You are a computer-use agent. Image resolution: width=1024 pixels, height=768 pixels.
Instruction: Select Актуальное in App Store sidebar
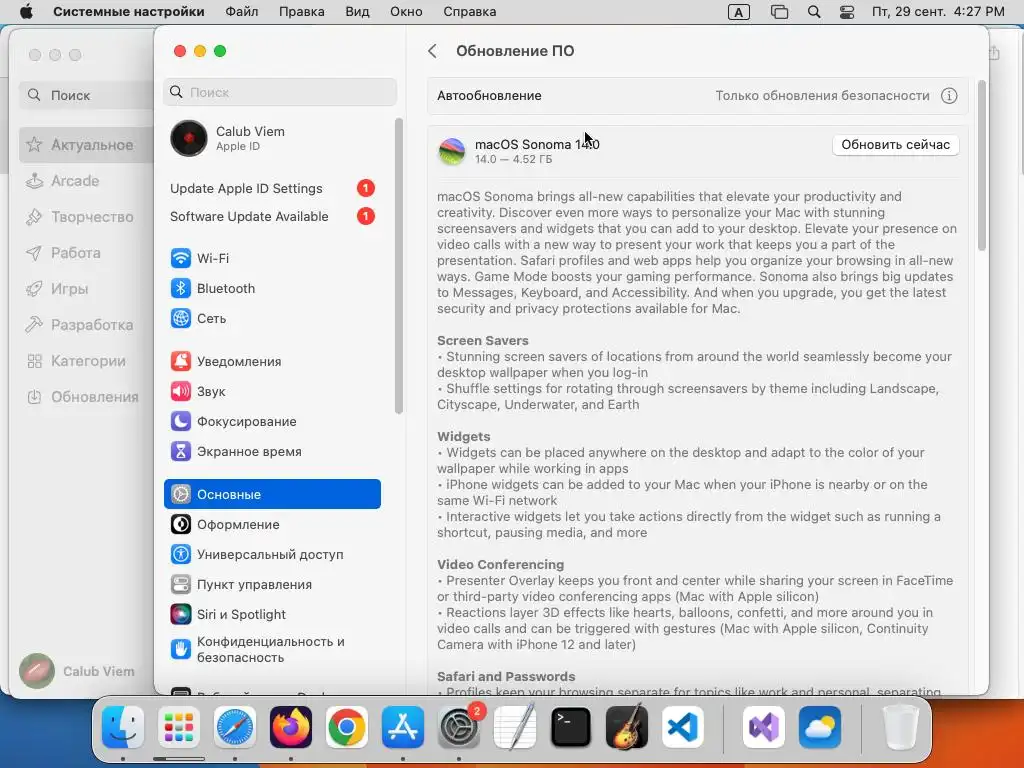86,145
